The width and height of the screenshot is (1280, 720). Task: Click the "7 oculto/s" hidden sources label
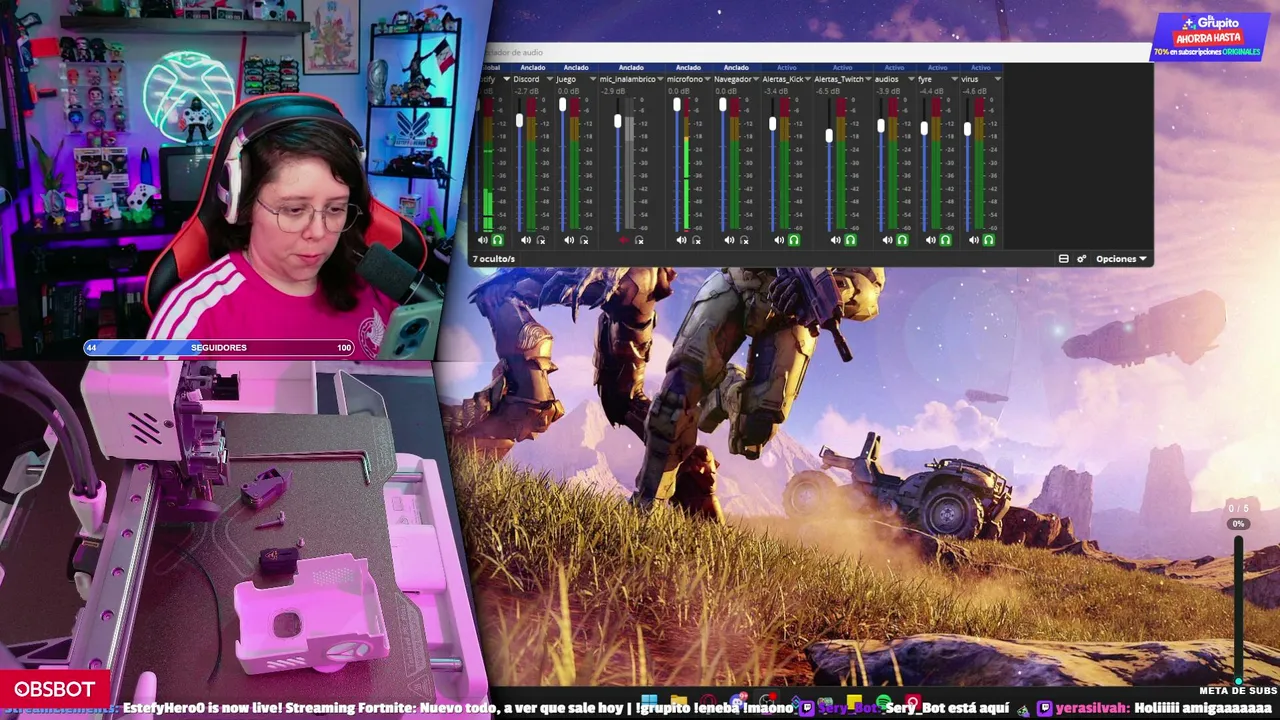(x=494, y=259)
